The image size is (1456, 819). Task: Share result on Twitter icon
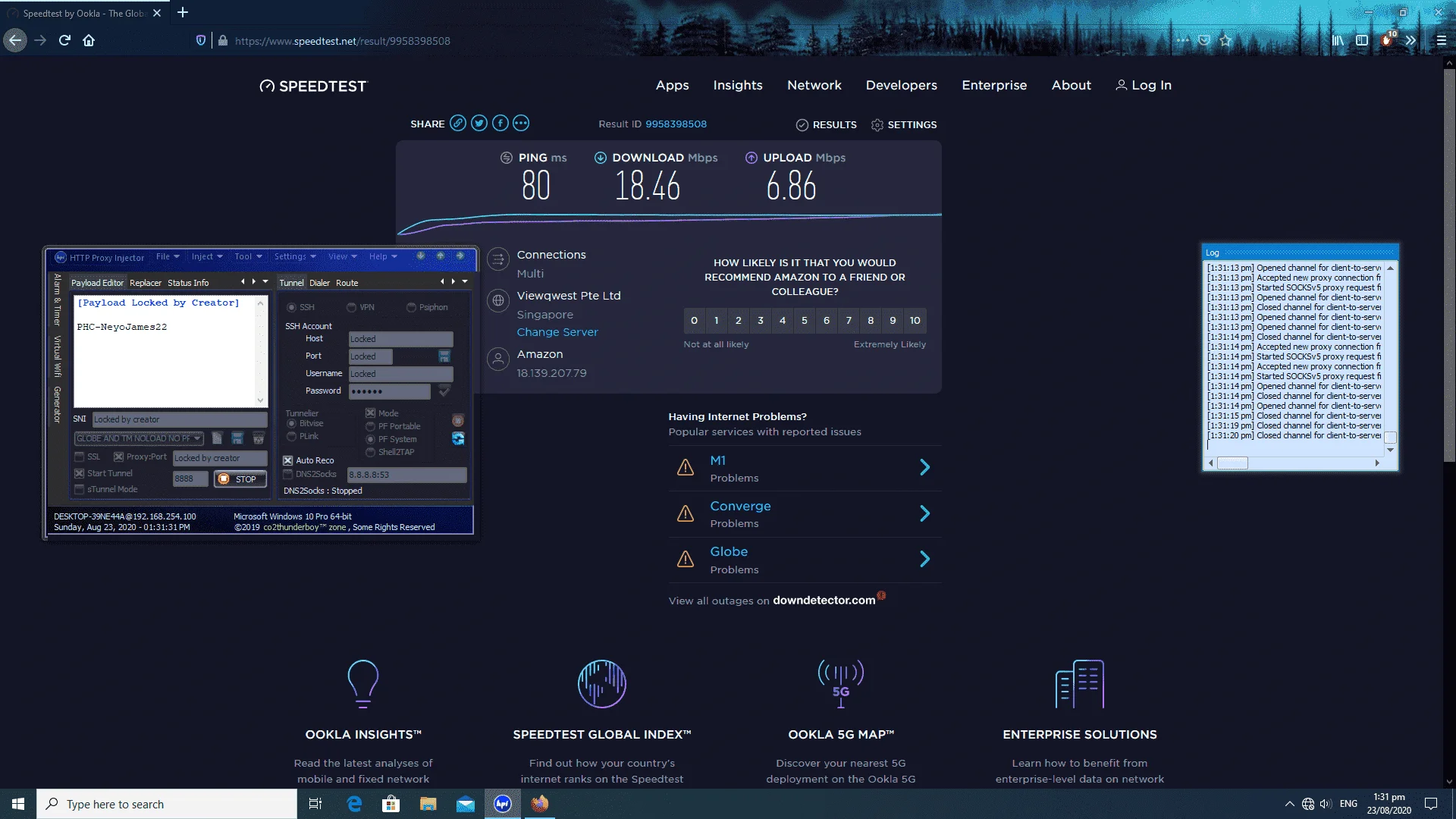pos(479,124)
